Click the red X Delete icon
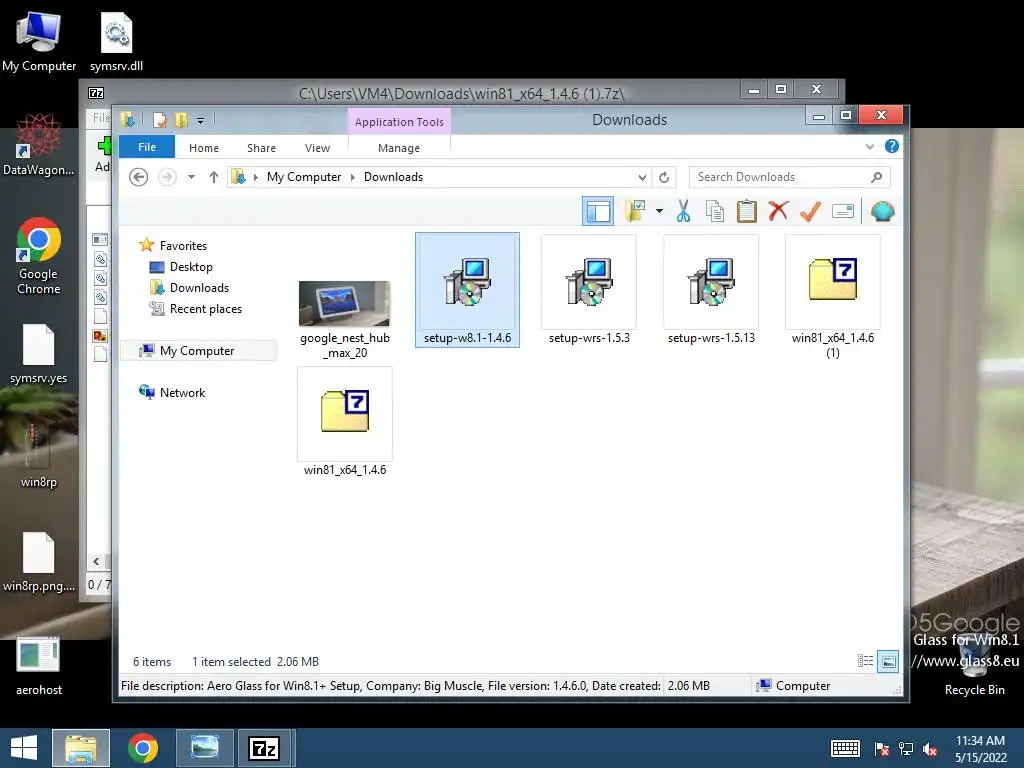 click(x=778, y=210)
